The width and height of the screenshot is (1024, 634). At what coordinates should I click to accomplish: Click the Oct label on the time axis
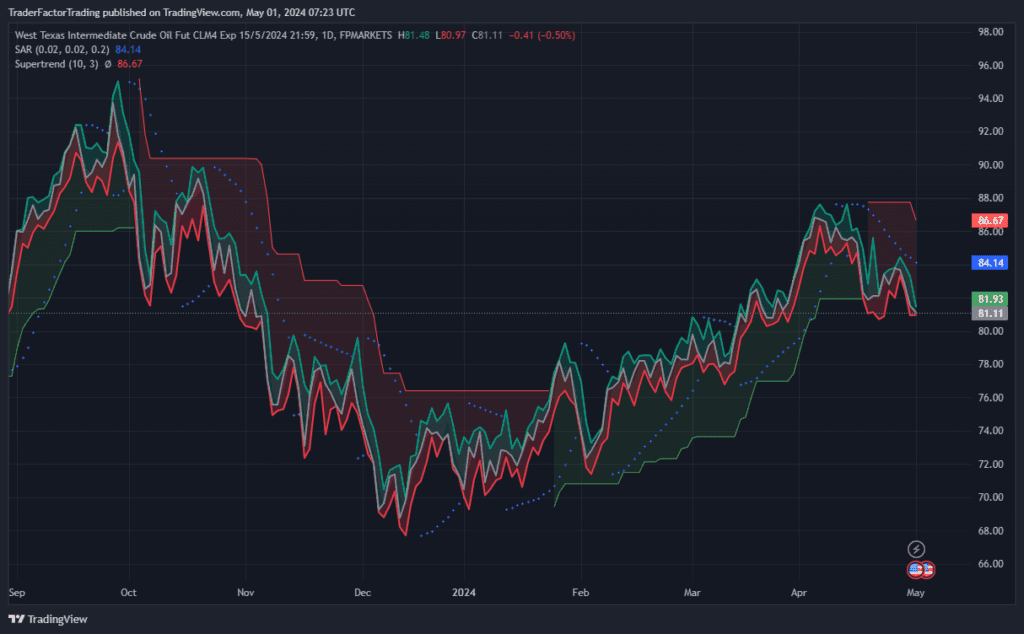pos(129,593)
